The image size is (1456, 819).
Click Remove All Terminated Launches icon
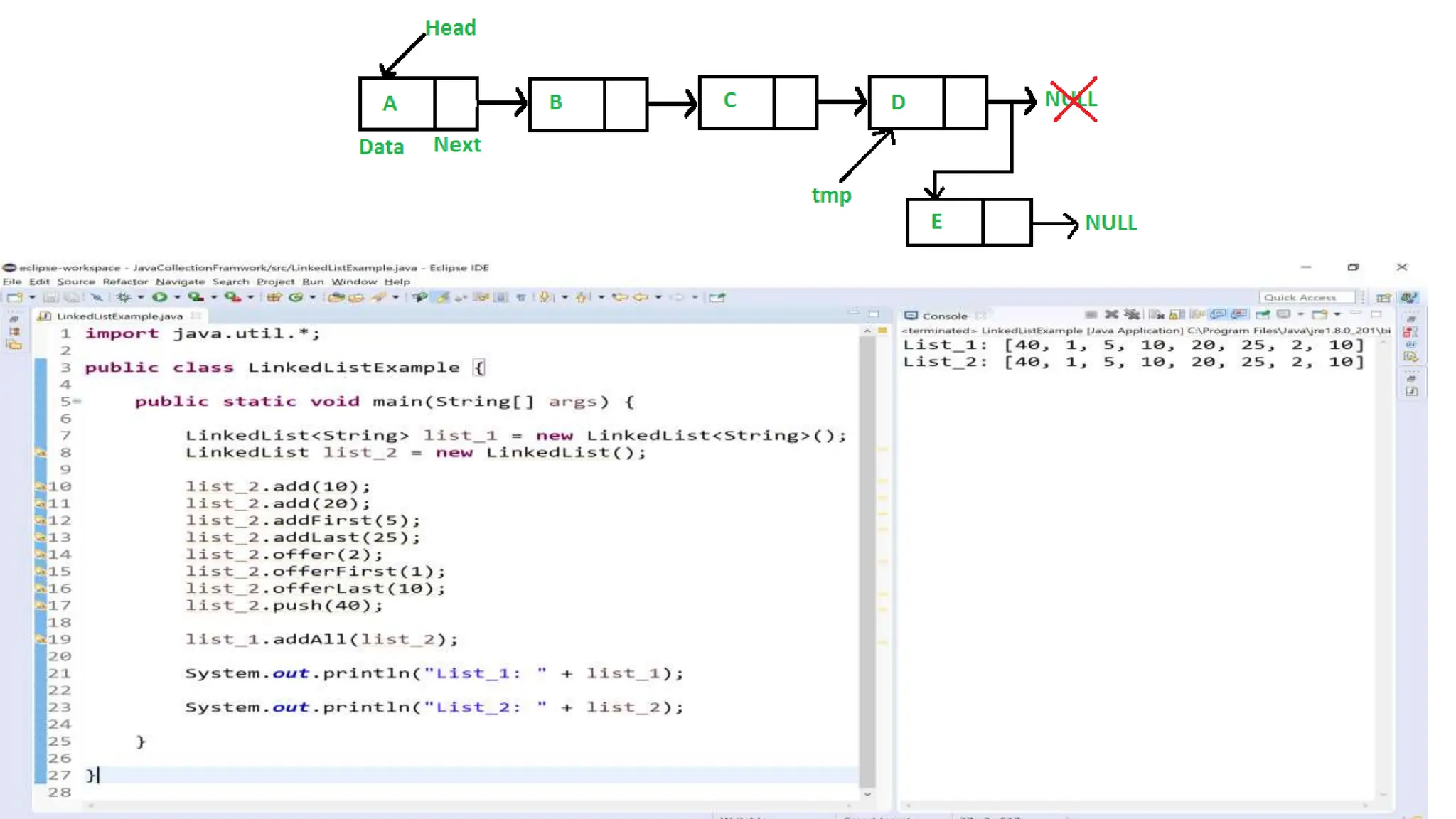click(x=1132, y=314)
